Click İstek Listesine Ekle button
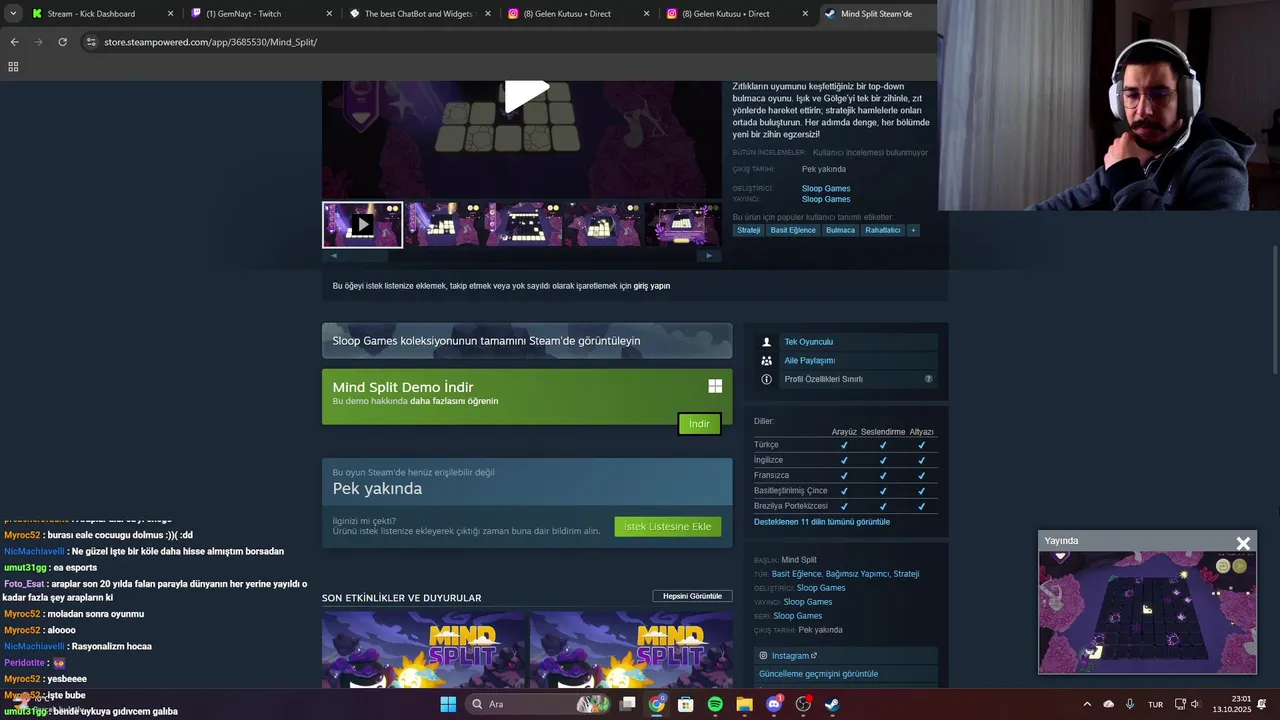This screenshot has height=720, width=1280. [667, 527]
